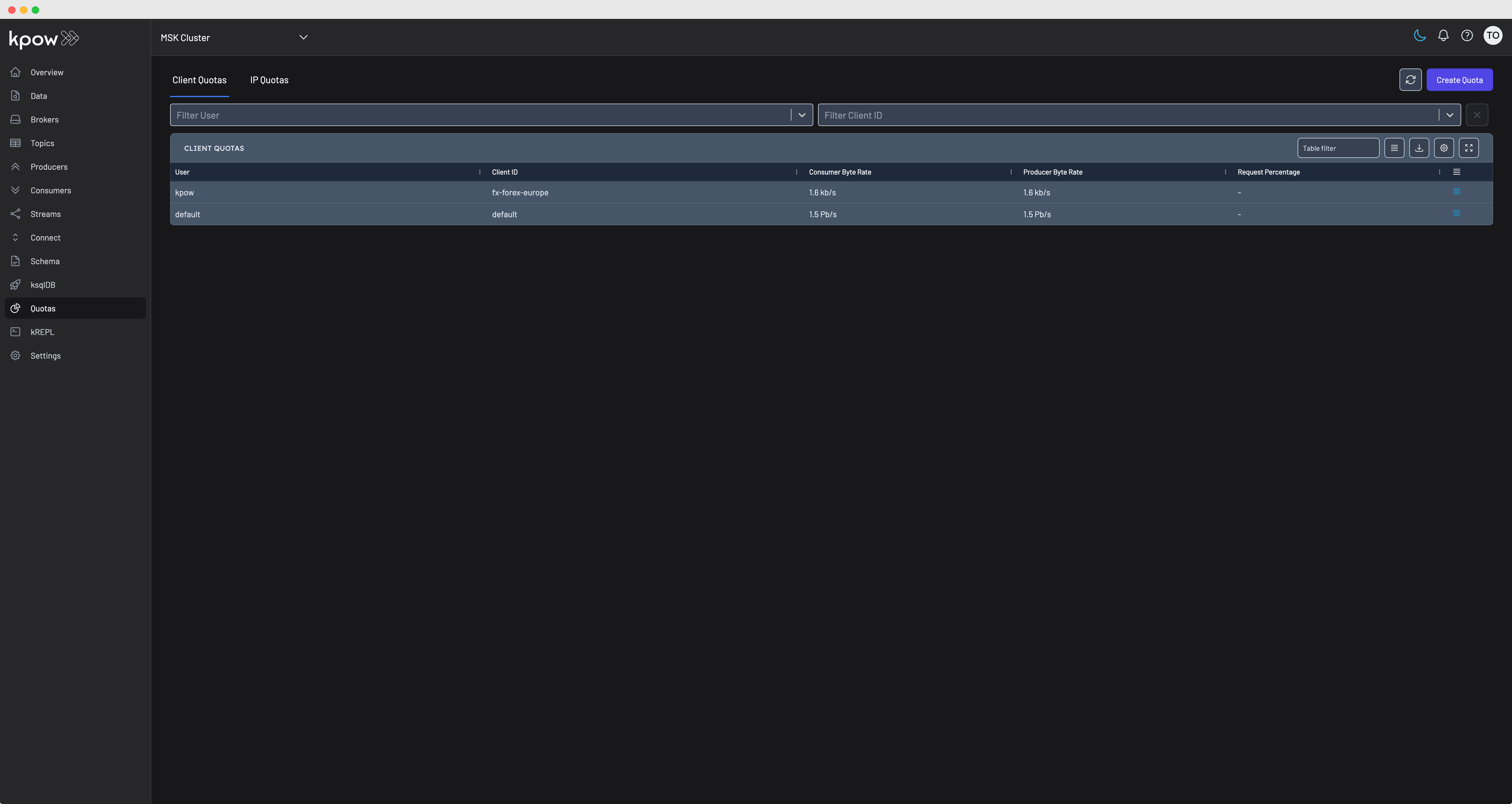
Task: Select the ksqlDB rocket icon
Action: tap(15, 285)
